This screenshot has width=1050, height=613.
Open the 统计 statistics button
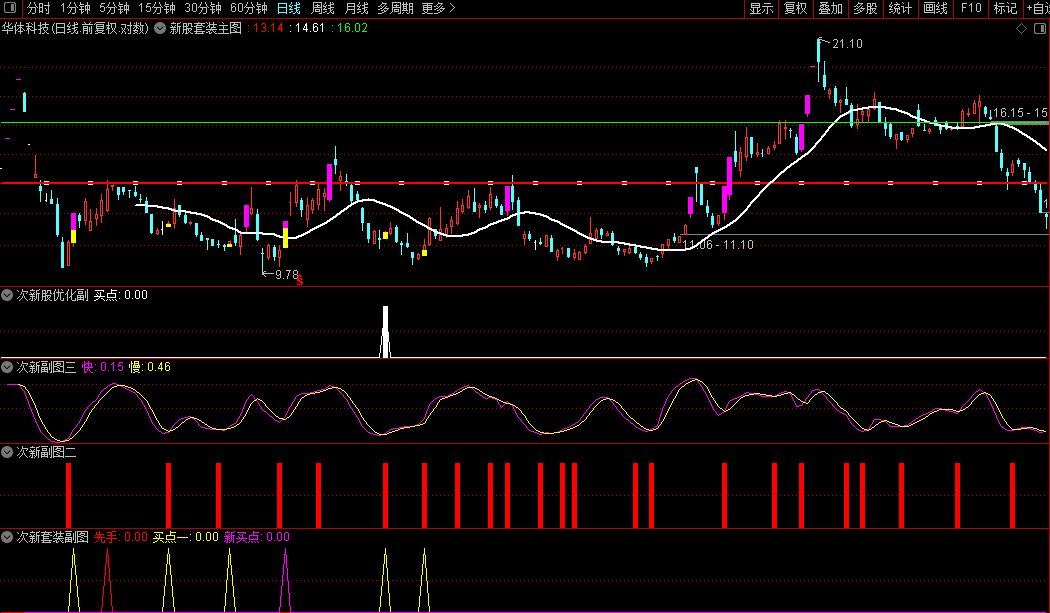(x=900, y=8)
